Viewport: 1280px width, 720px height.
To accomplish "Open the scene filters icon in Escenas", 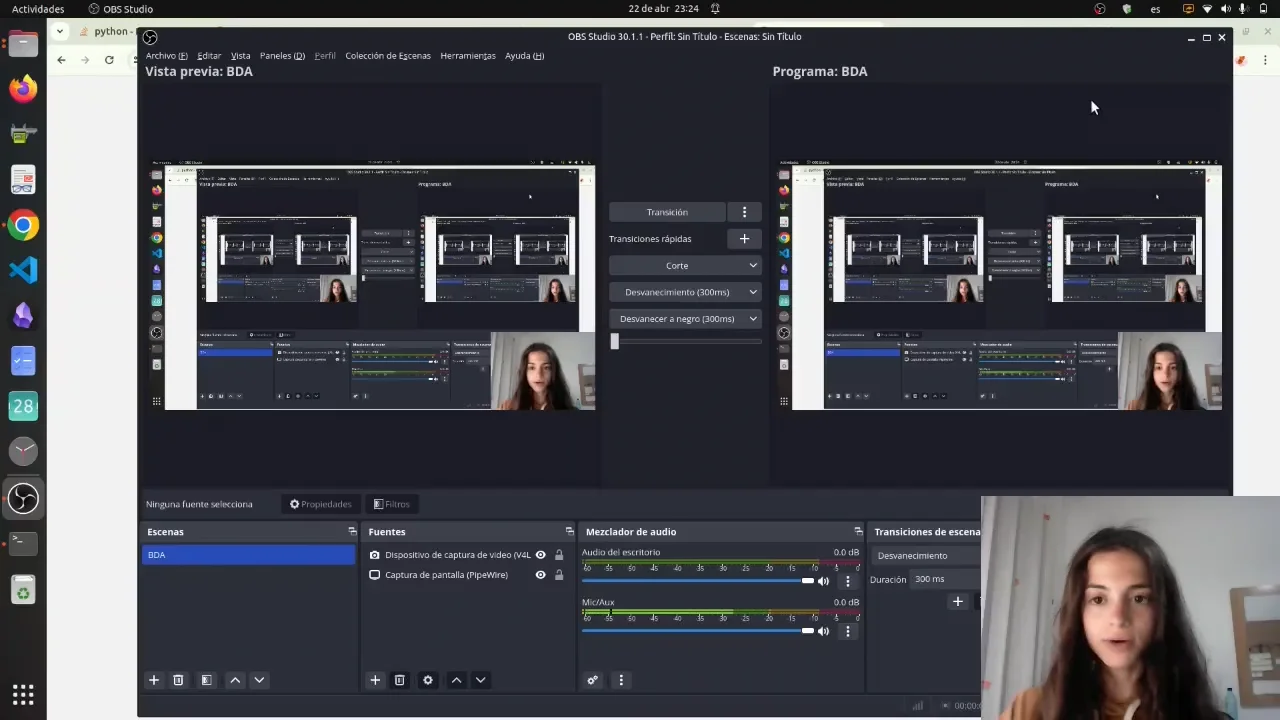I will pos(206,680).
